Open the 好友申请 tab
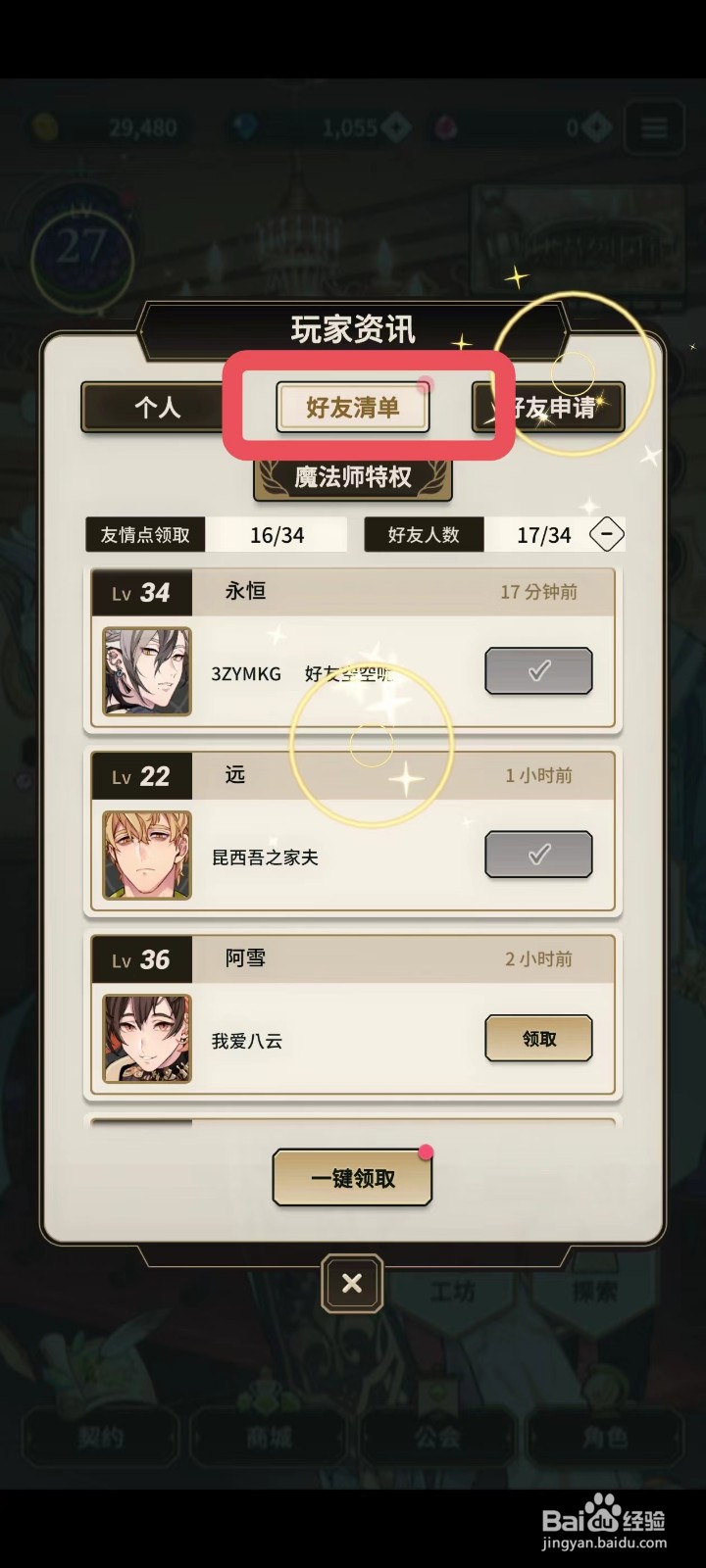Image resolution: width=706 pixels, height=1568 pixels. [548, 407]
